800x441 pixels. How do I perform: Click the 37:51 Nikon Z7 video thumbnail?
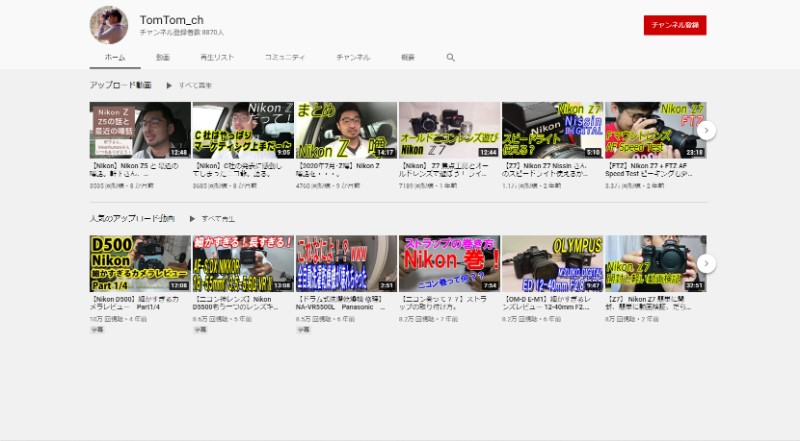point(656,263)
